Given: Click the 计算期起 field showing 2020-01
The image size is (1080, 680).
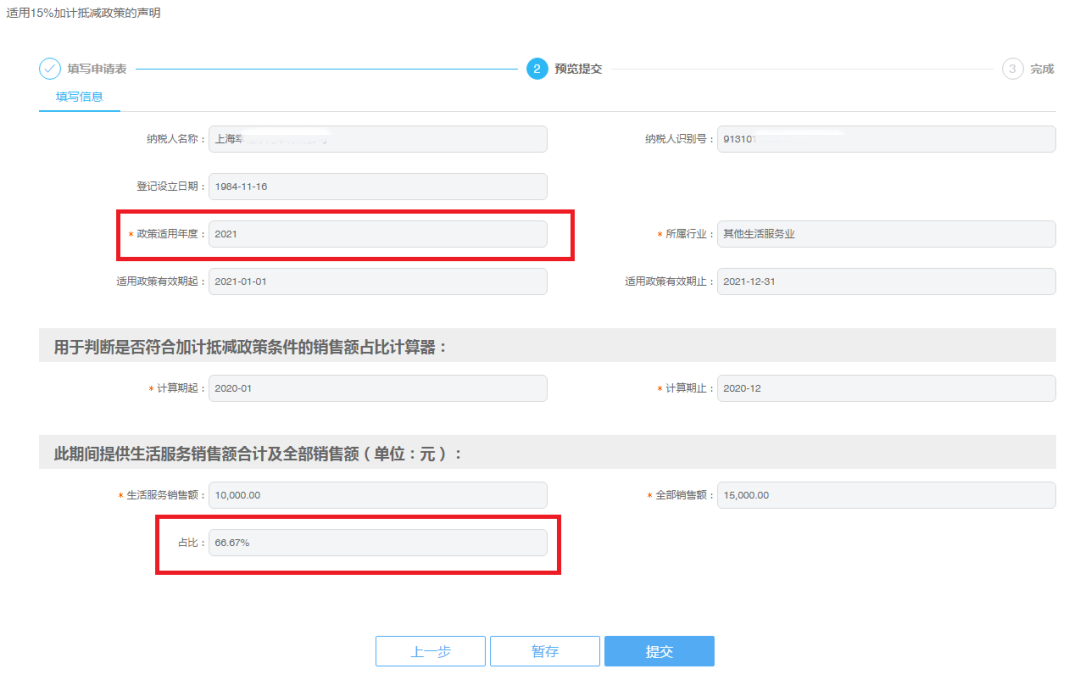Looking at the screenshot, I should 378,389.
